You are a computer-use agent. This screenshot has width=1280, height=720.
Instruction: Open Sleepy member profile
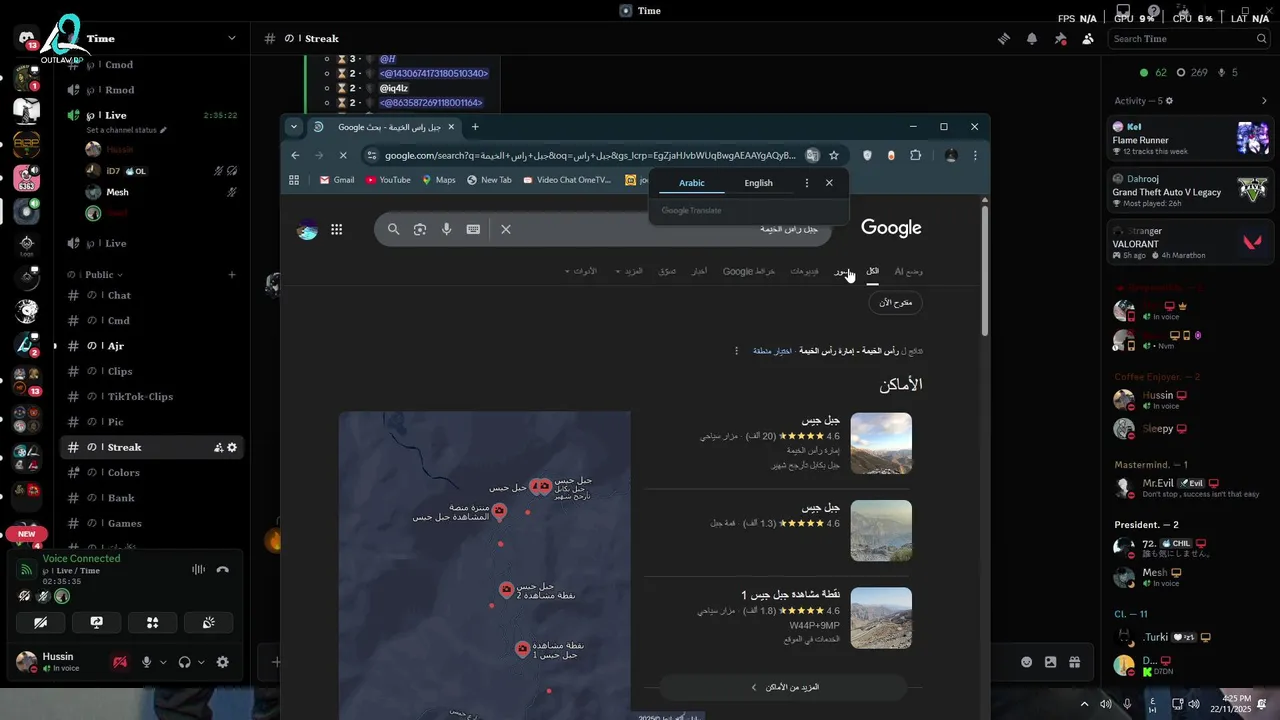click(1190, 428)
